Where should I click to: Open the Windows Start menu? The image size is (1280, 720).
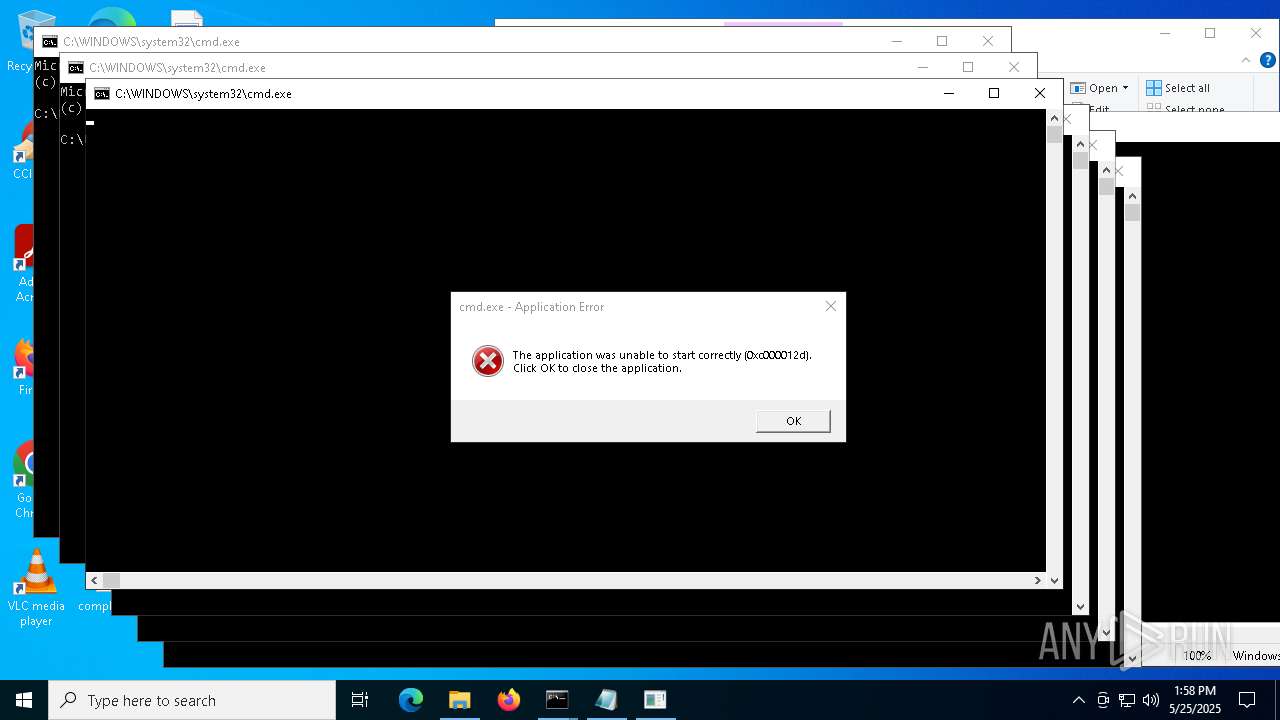coord(24,700)
